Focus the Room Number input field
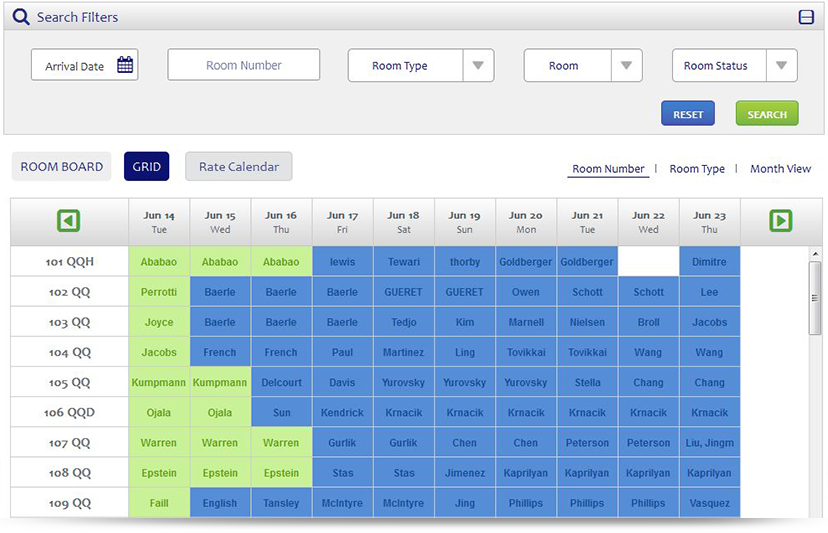 [243, 65]
